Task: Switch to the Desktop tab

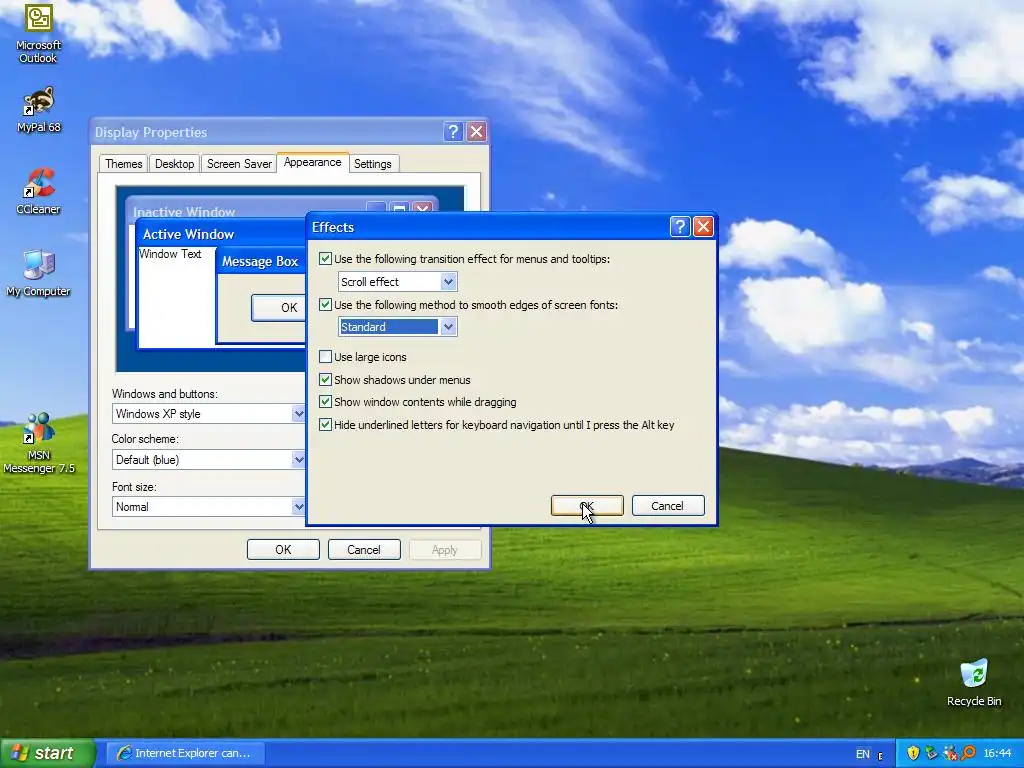Action: point(174,164)
